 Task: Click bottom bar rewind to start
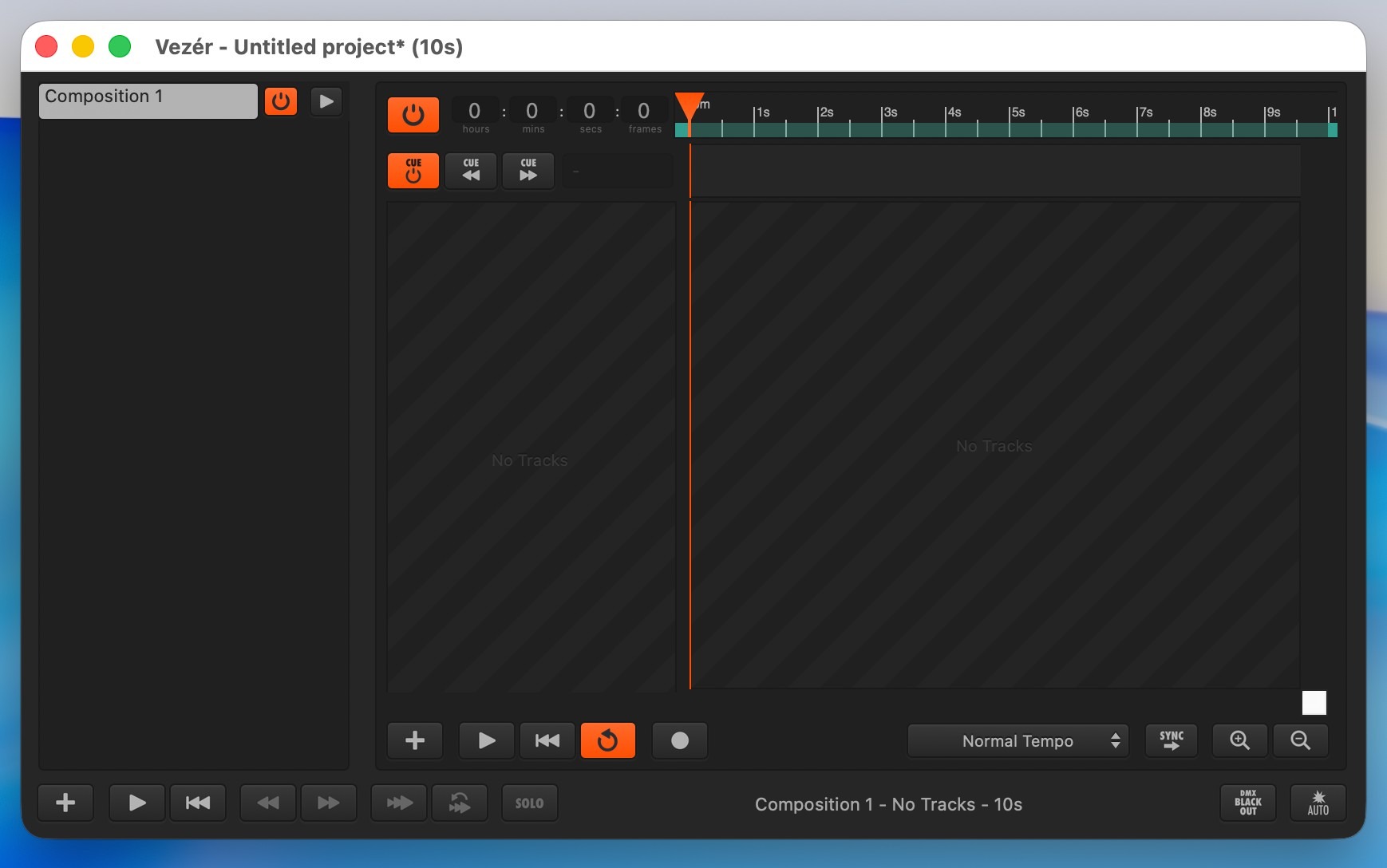[198, 803]
